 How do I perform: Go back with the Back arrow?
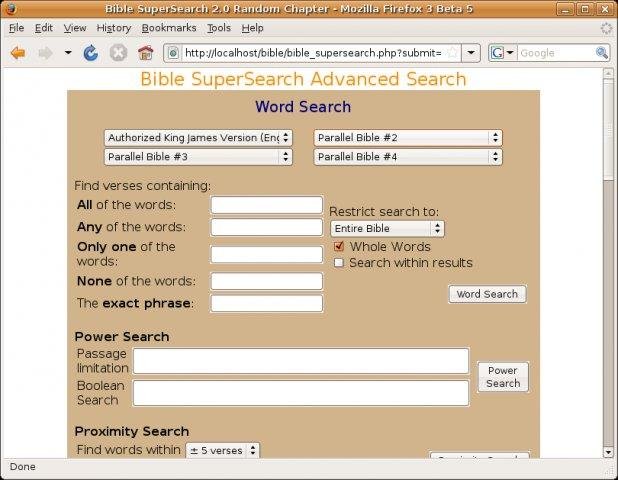click(x=18, y=53)
